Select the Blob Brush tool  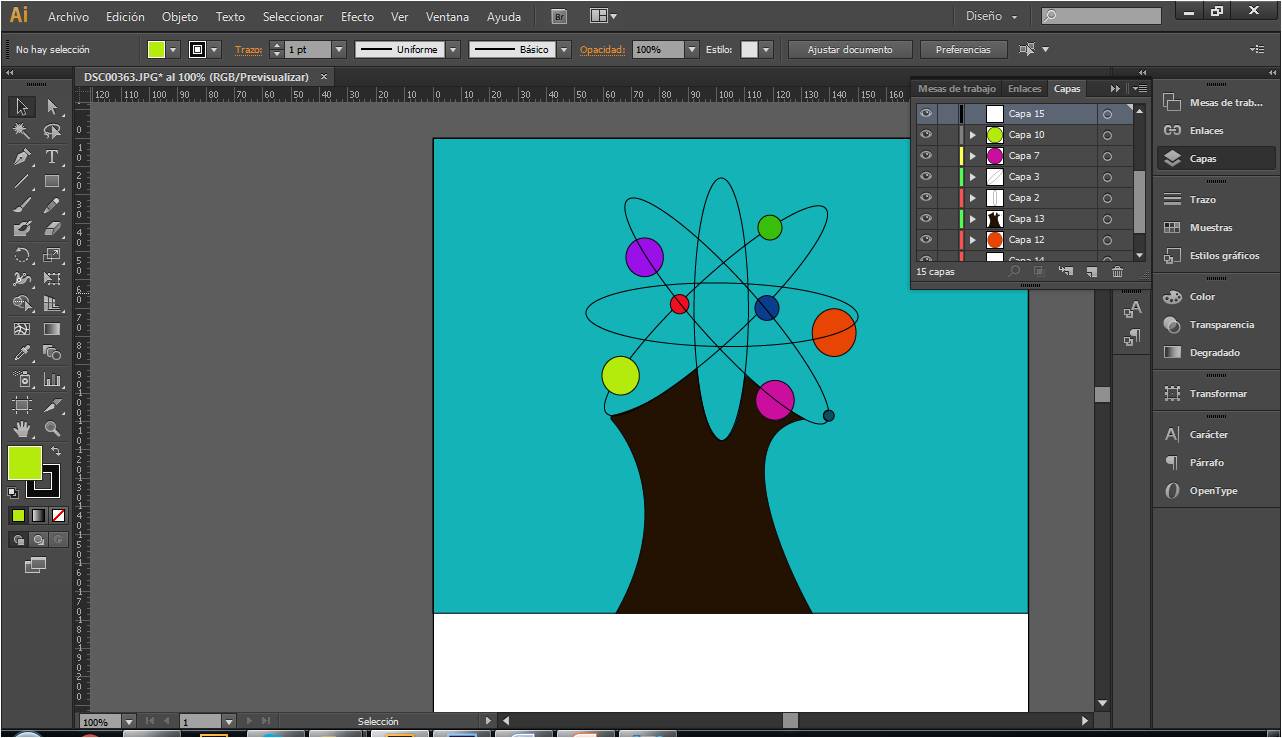pyautogui.click(x=22, y=229)
